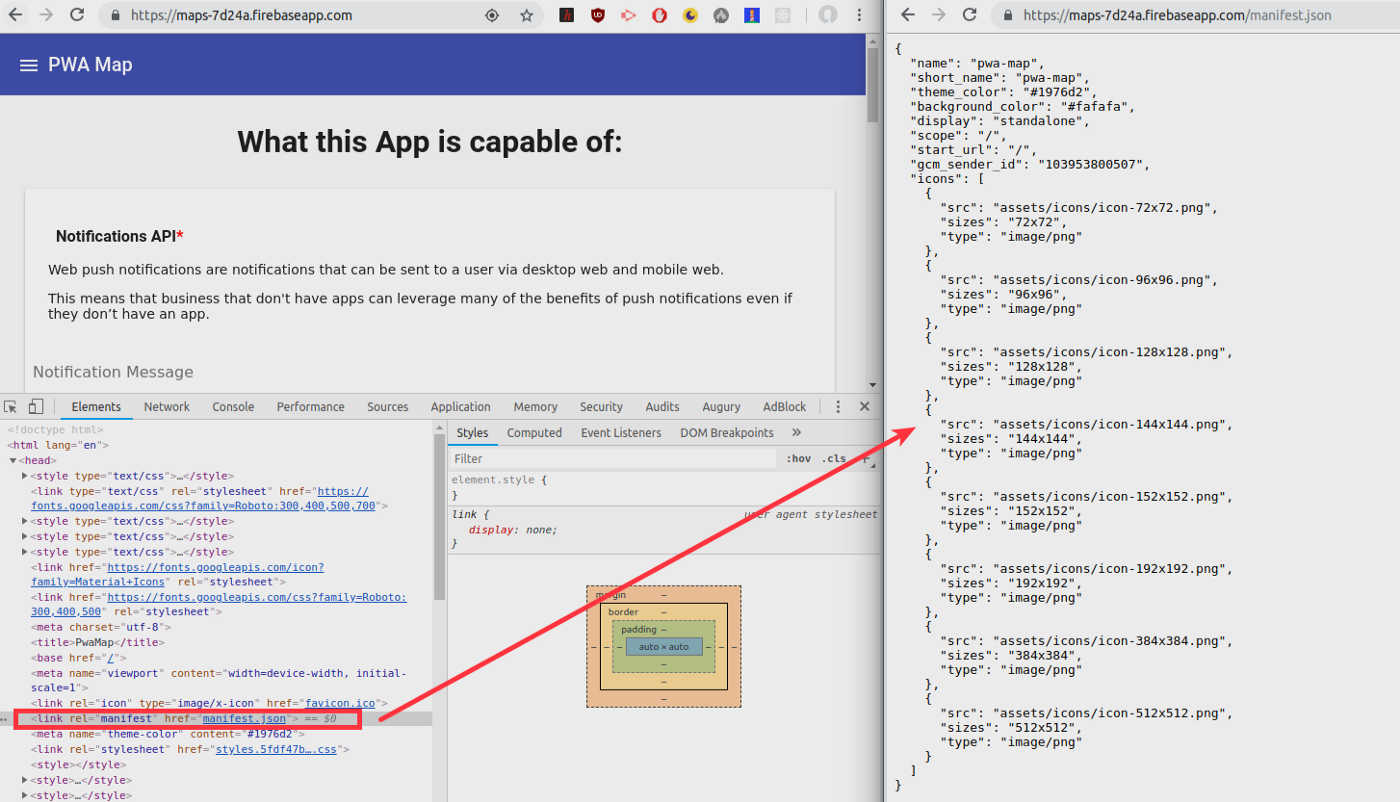The image size is (1400, 802).
Task: Open the Augury tab
Action: click(721, 407)
